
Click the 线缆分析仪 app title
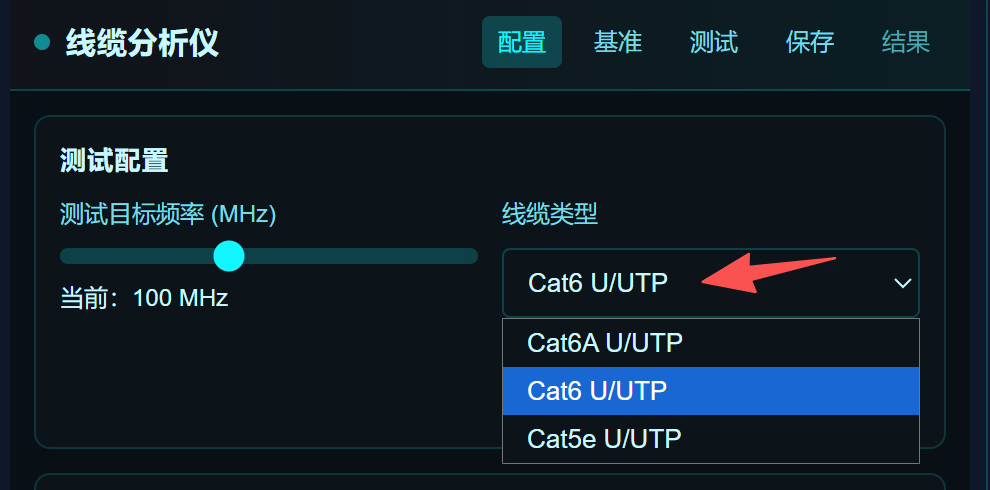tap(142, 43)
